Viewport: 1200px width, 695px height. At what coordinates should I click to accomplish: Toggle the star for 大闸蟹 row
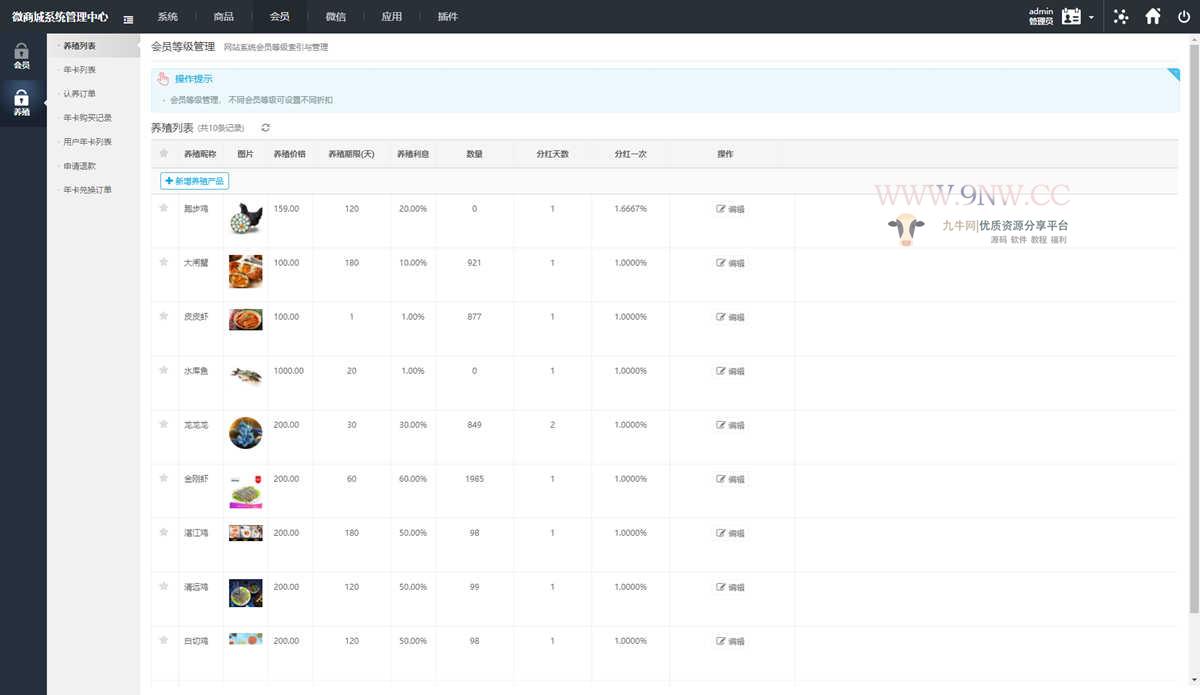(x=164, y=262)
